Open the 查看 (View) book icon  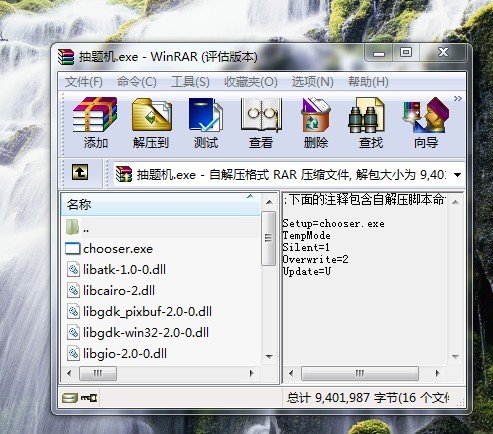(x=261, y=123)
